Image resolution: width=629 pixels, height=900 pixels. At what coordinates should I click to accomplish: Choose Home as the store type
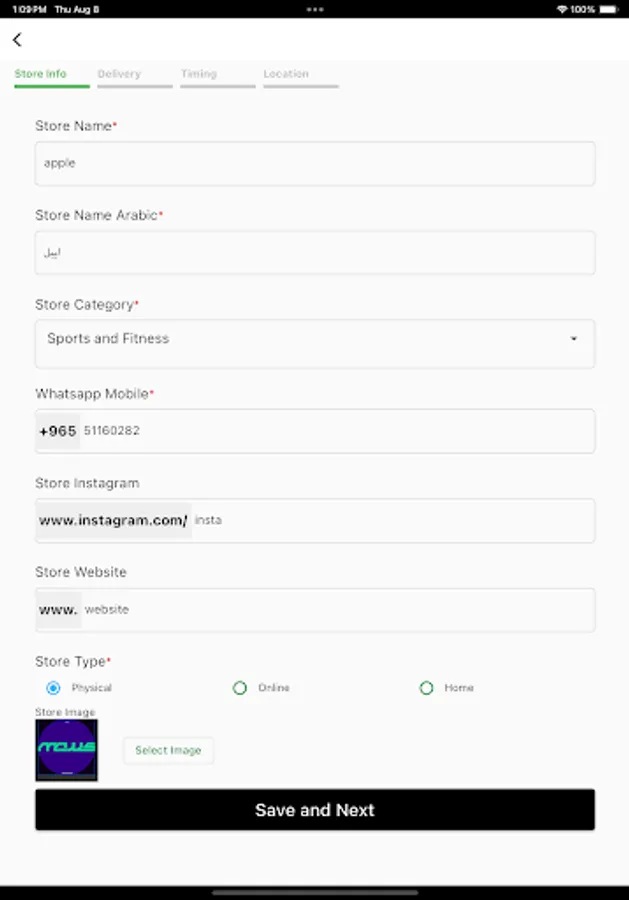click(426, 687)
